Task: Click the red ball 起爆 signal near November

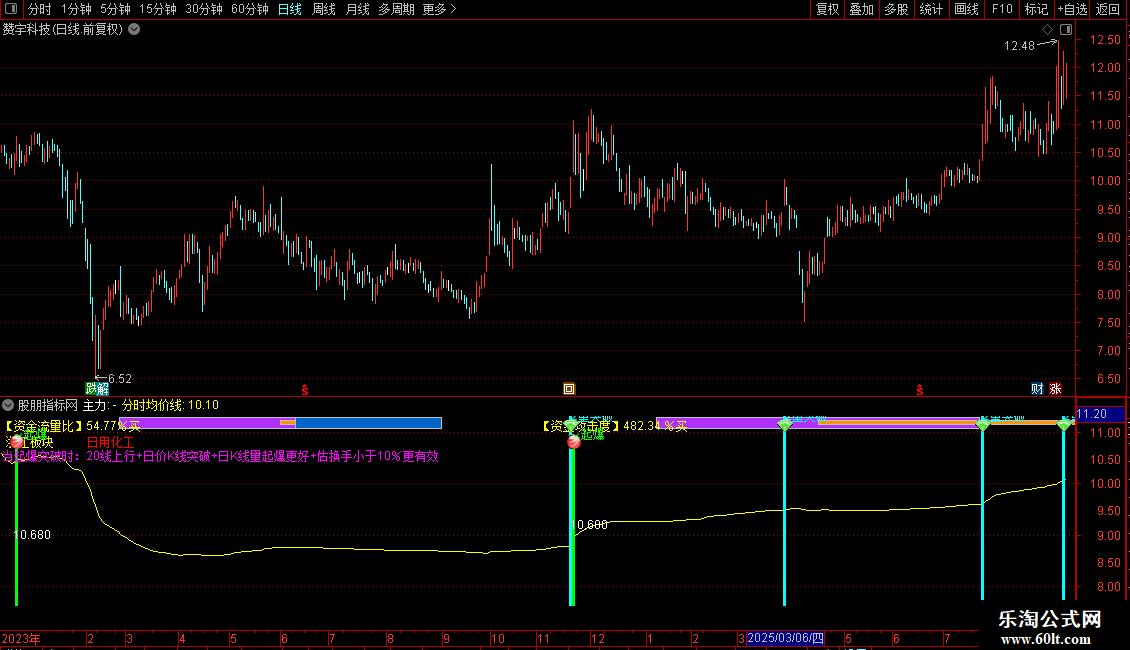Action: point(574,442)
